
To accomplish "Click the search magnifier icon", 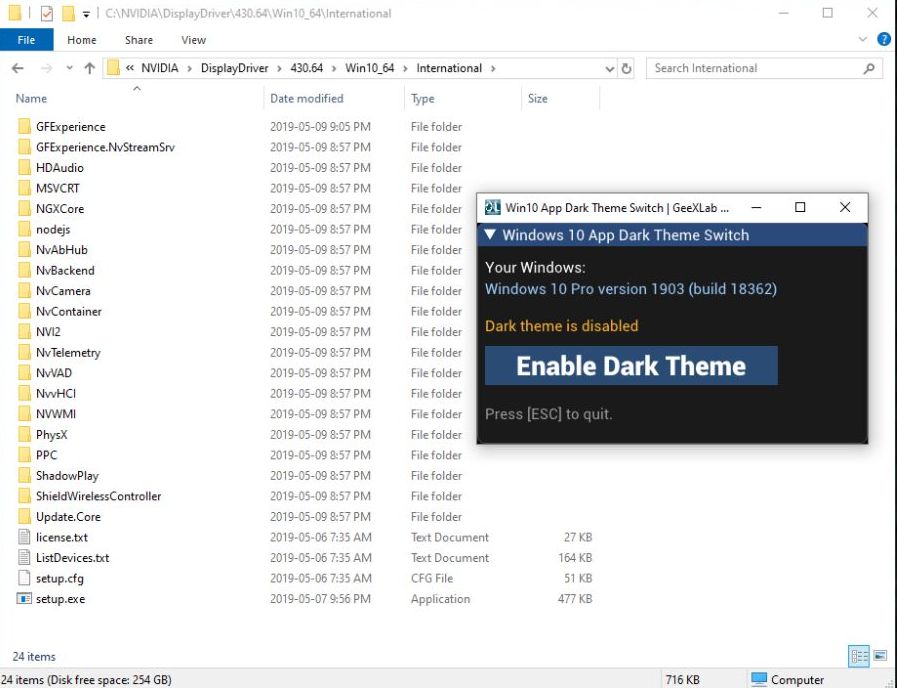I will point(869,68).
